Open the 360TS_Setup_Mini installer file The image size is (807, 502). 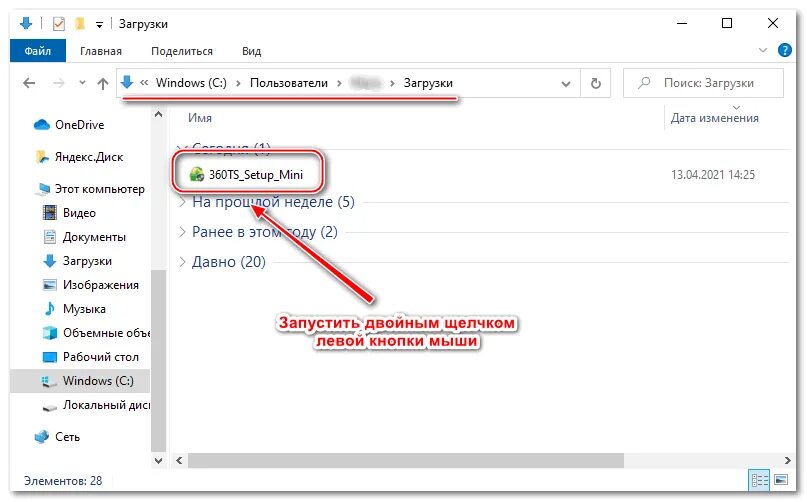point(255,175)
